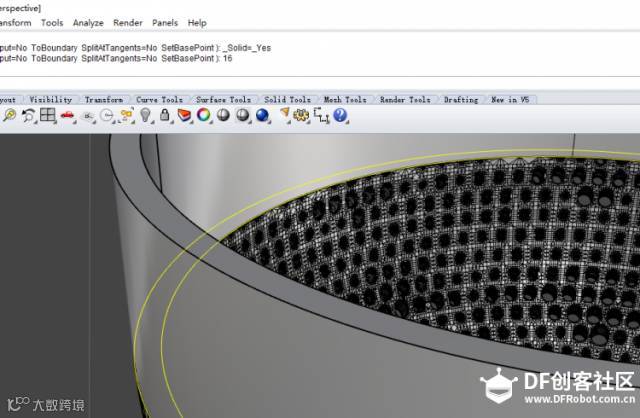This screenshot has height=418, width=640.
Task: Click the SetBasePoint option in command line
Action: point(187,58)
